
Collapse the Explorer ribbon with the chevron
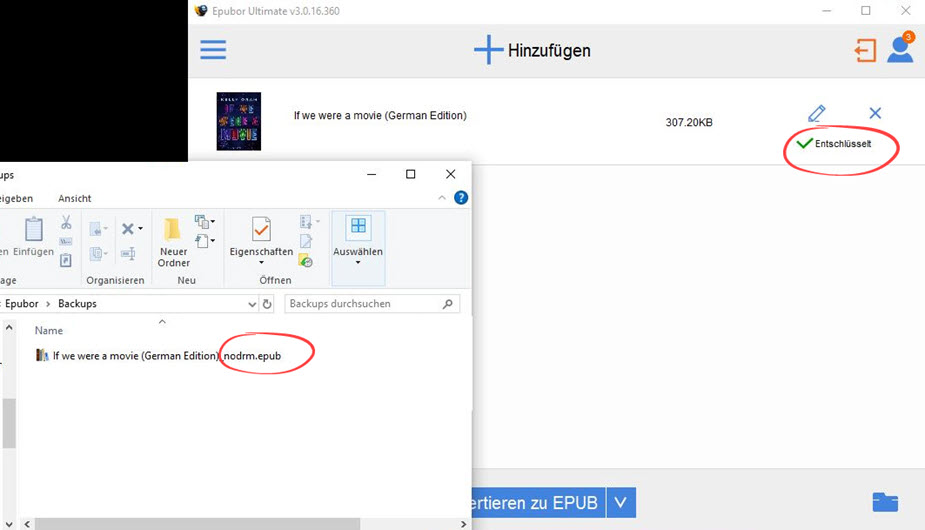[x=442, y=198]
